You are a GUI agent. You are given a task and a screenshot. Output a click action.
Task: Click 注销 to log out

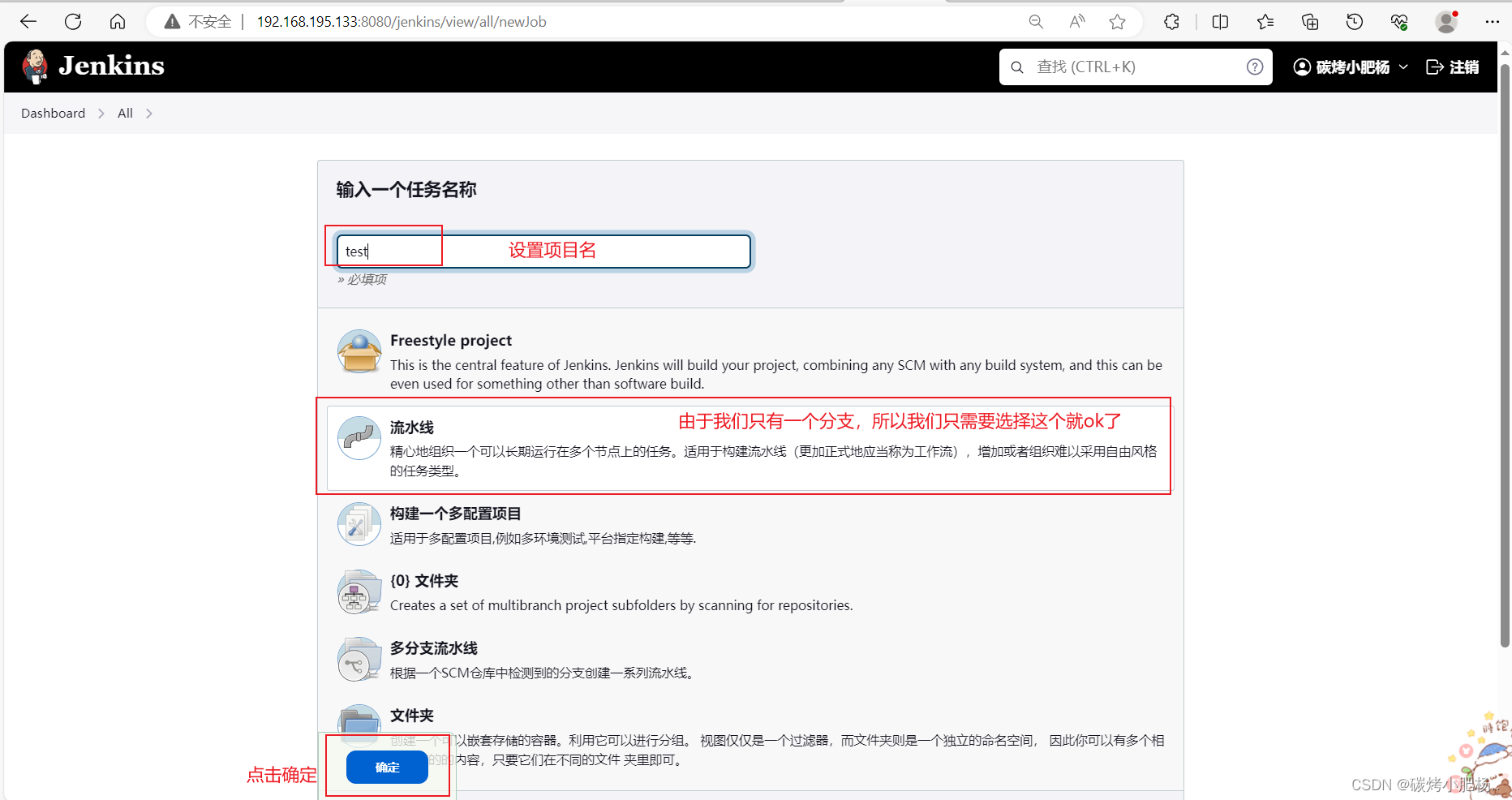[x=1453, y=67]
